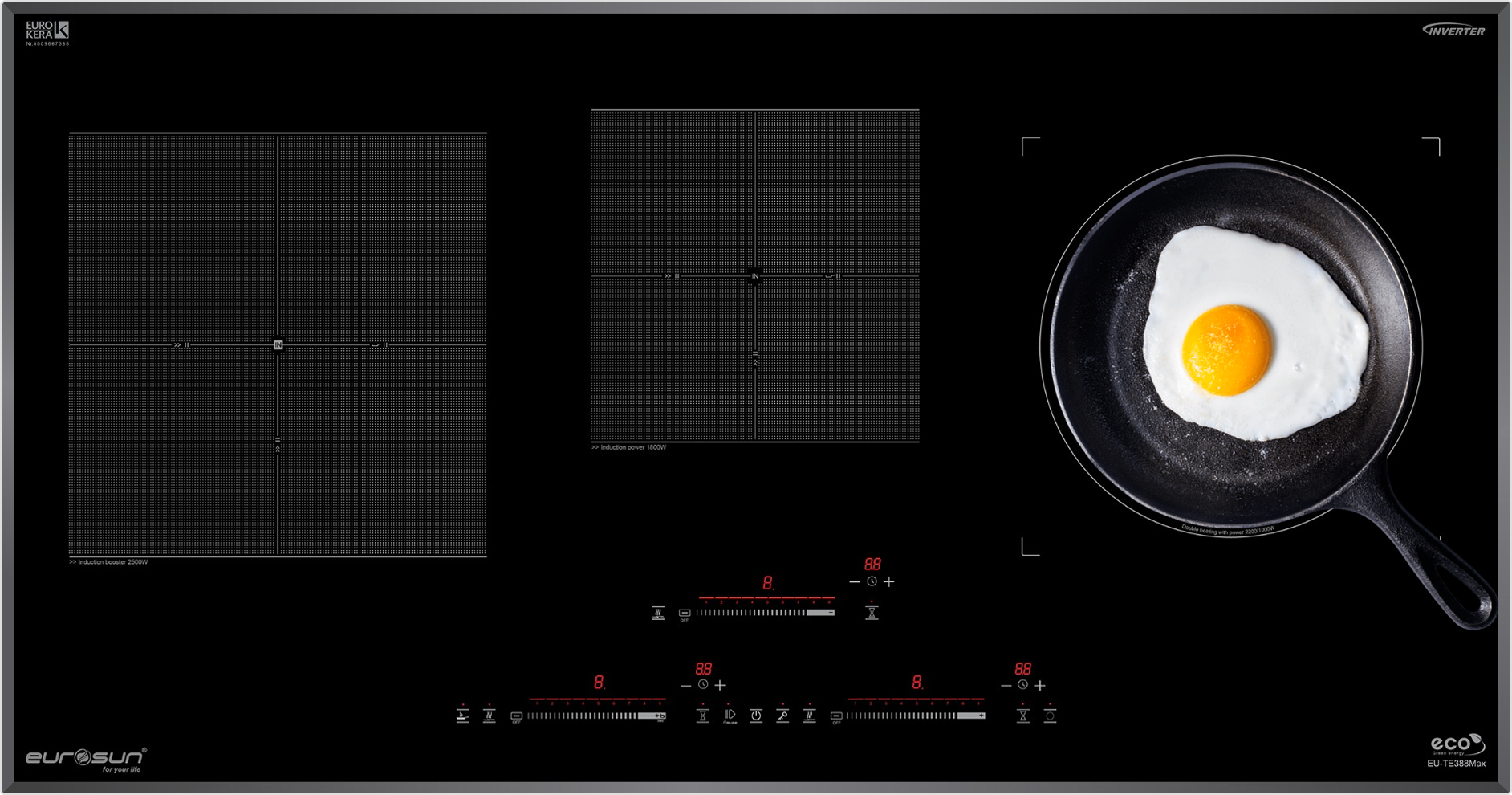Image resolution: width=1512 pixels, height=795 pixels.
Task: Tap the middle zone power level display
Action: tap(768, 583)
